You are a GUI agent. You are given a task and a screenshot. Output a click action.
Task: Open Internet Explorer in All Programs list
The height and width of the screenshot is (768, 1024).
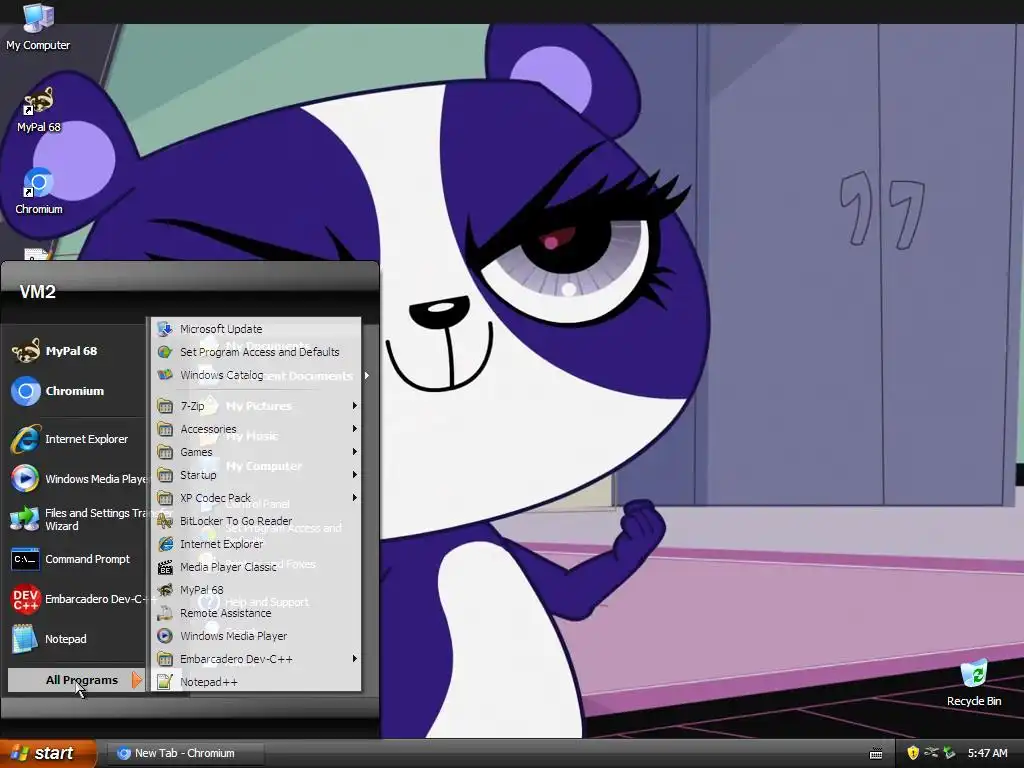point(256,544)
